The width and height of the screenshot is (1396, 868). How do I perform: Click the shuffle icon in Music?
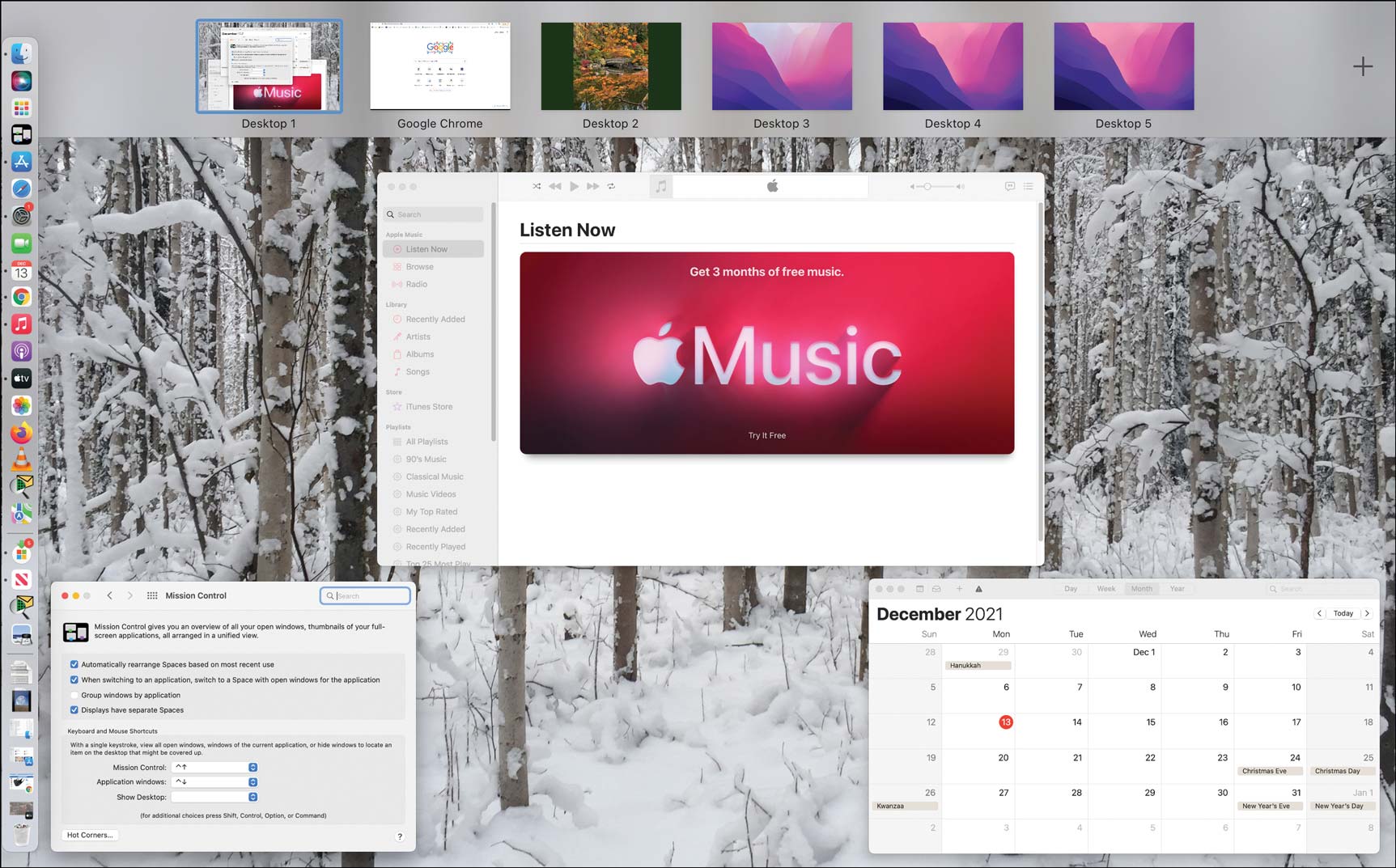pyautogui.click(x=537, y=186)
